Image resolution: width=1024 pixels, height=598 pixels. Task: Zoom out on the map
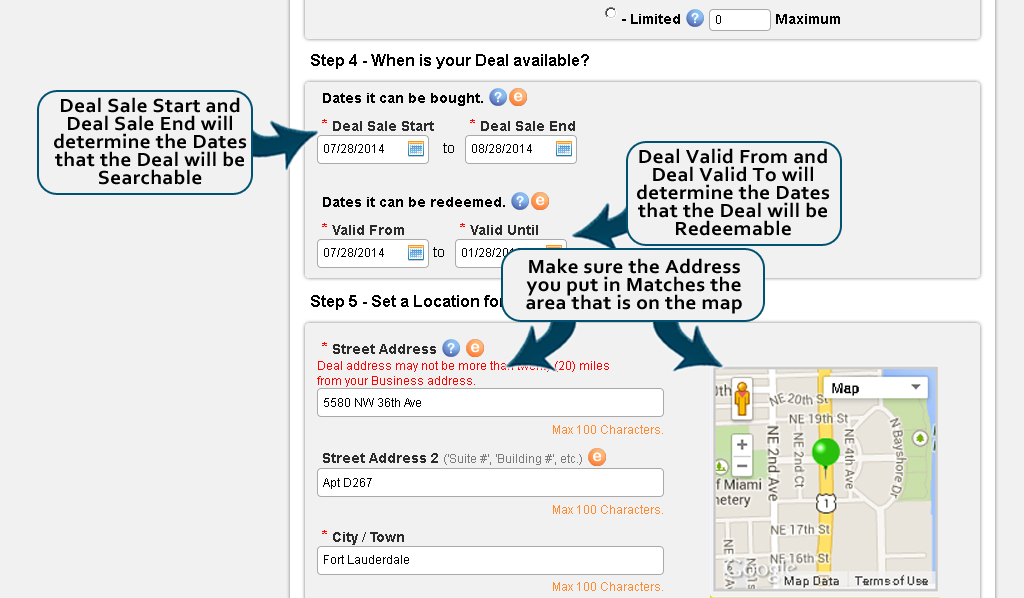click(741, 466)
